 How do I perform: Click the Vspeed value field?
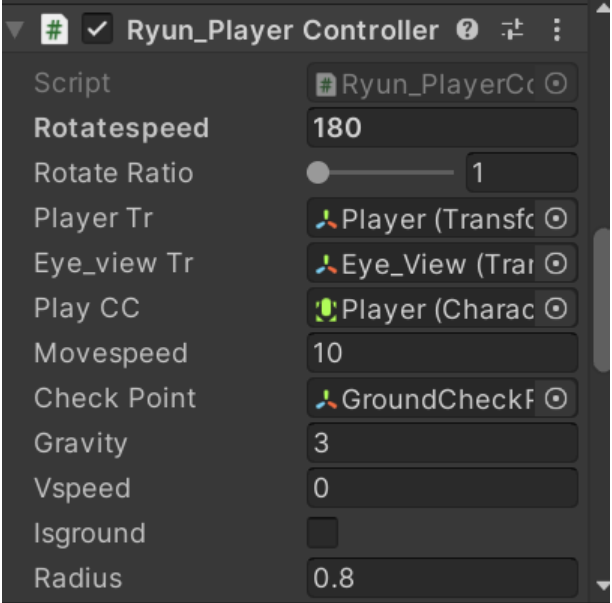pos(442,488)
